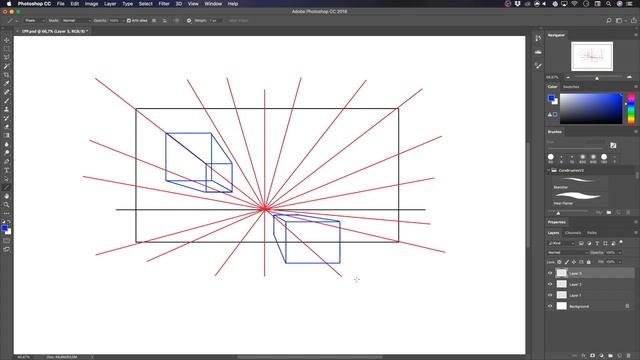The width and height of the screenshot is (640, 360).
Task: Open the layer Opacity dropdown arrow
Action: point(620,253)
